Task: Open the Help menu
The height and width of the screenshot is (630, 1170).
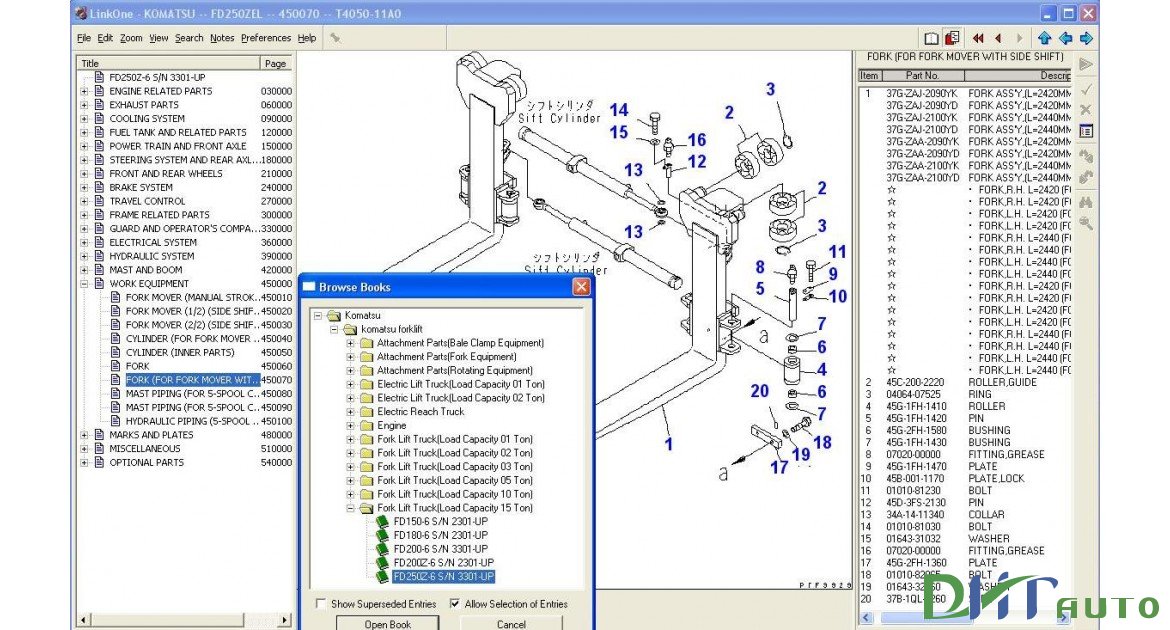Action: pyautogui.click(x=307, y=38)
